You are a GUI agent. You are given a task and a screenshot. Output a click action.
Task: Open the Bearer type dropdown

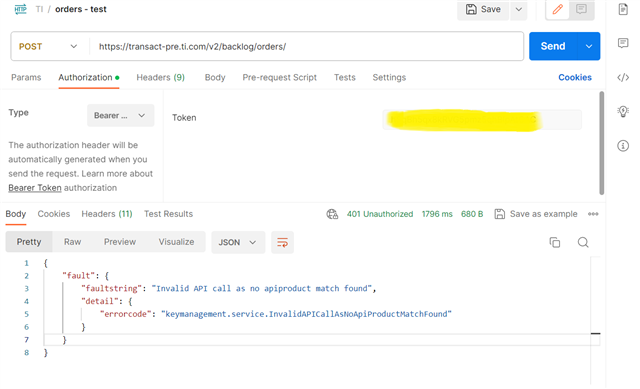pos(120,116)
